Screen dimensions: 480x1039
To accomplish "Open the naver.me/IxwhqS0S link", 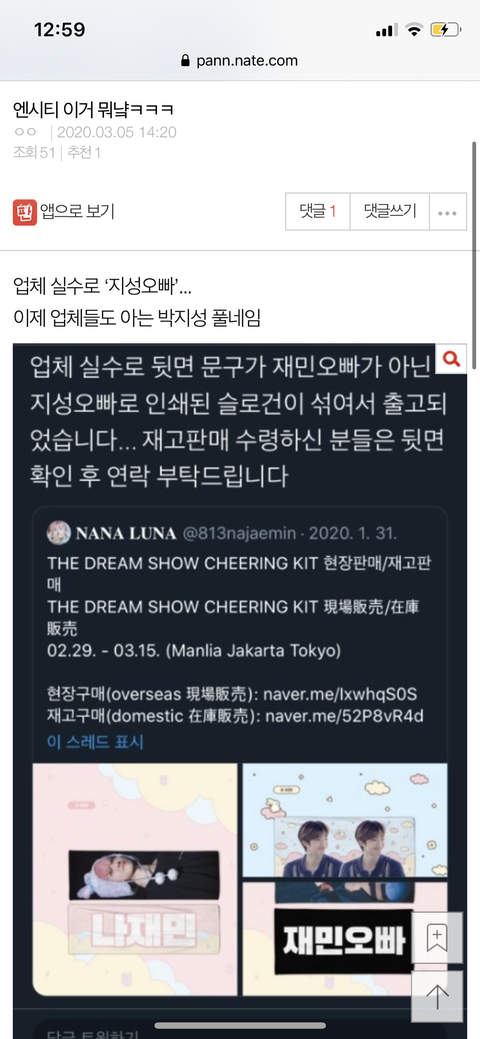I will pos(340,694).
